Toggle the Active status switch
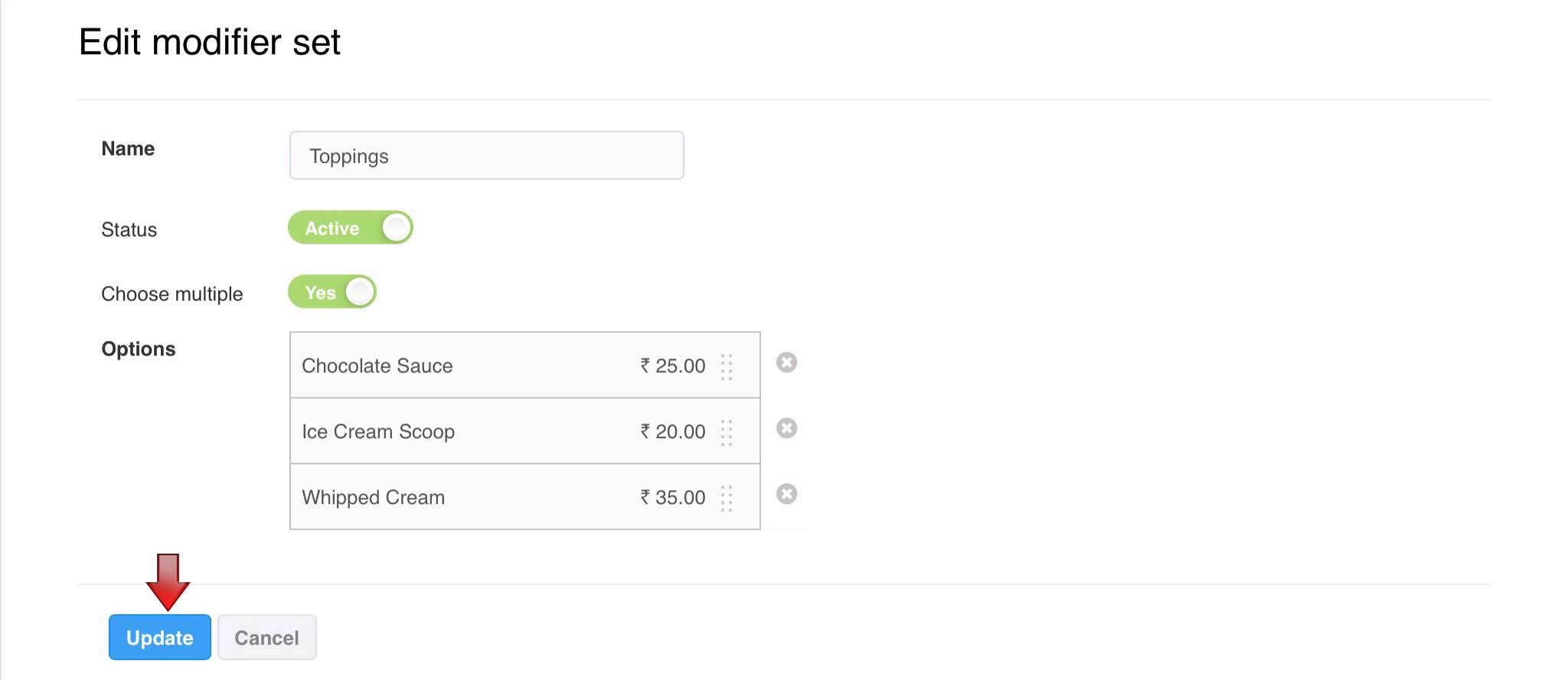Screen dimensions: 1568x680 tap(351, 228)
